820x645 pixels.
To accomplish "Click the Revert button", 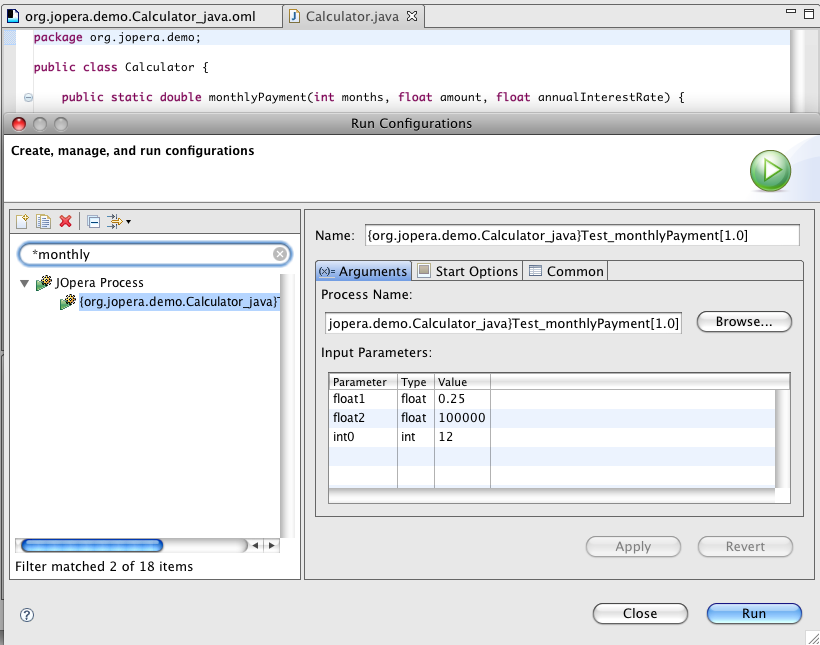I will pyautogui.click(x=745, y=547).
